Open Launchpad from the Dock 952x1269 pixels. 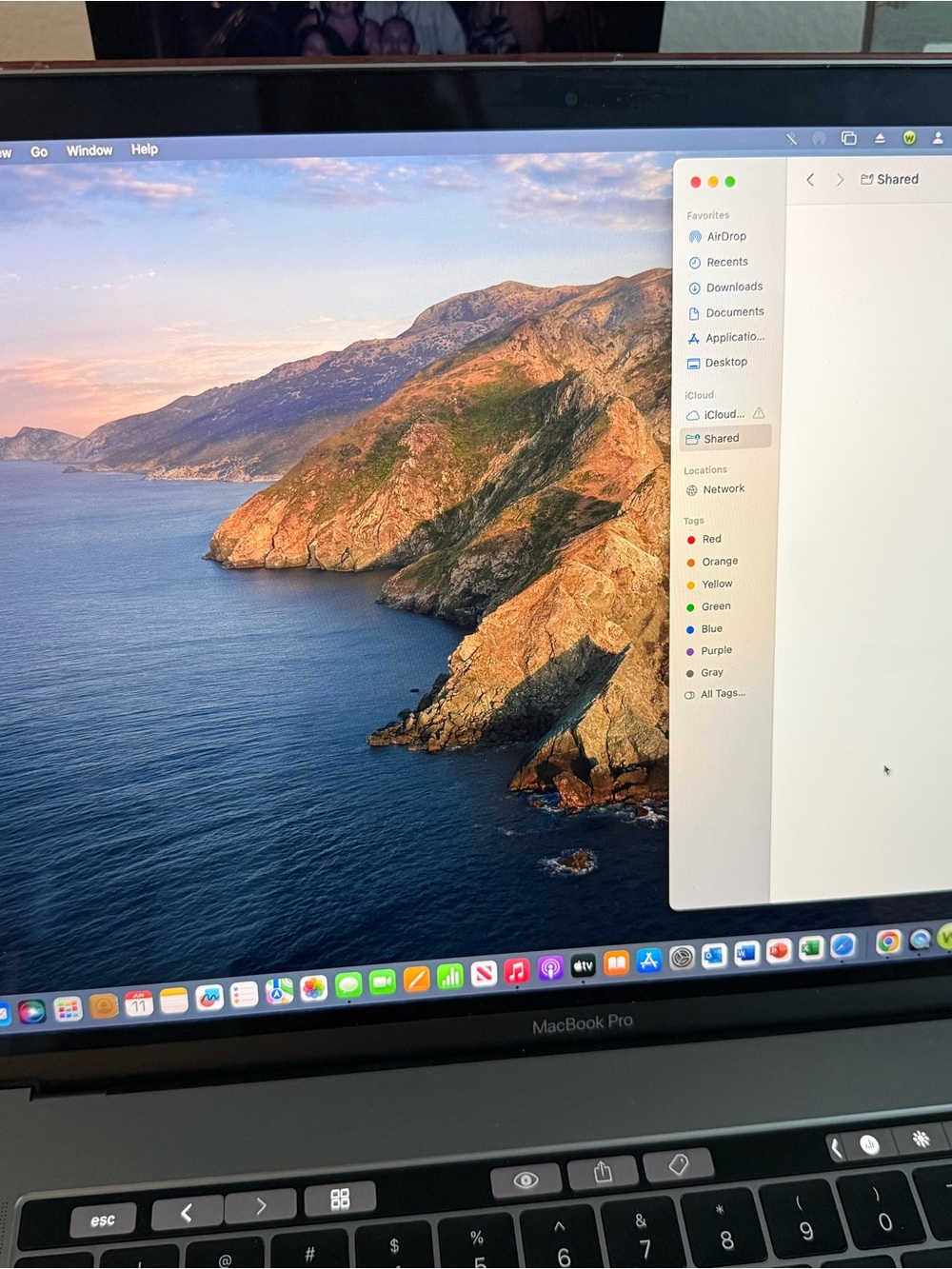click(68, 1008)
